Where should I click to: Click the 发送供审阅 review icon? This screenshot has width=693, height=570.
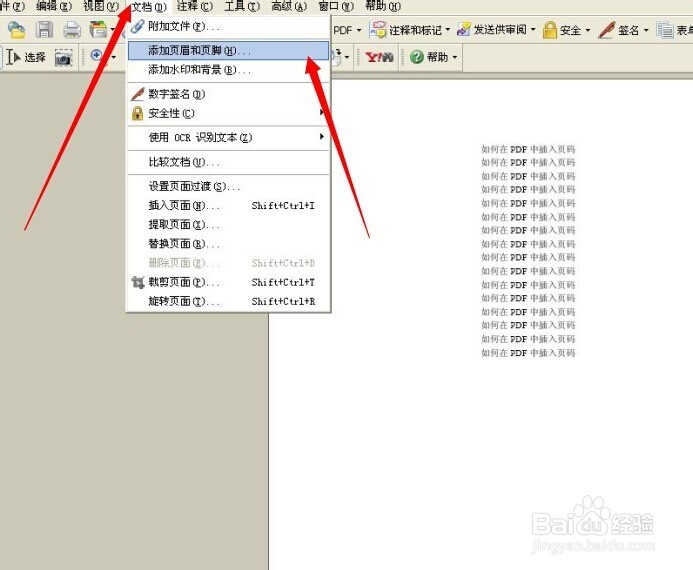pyautogui.click(x=464, y=30)
